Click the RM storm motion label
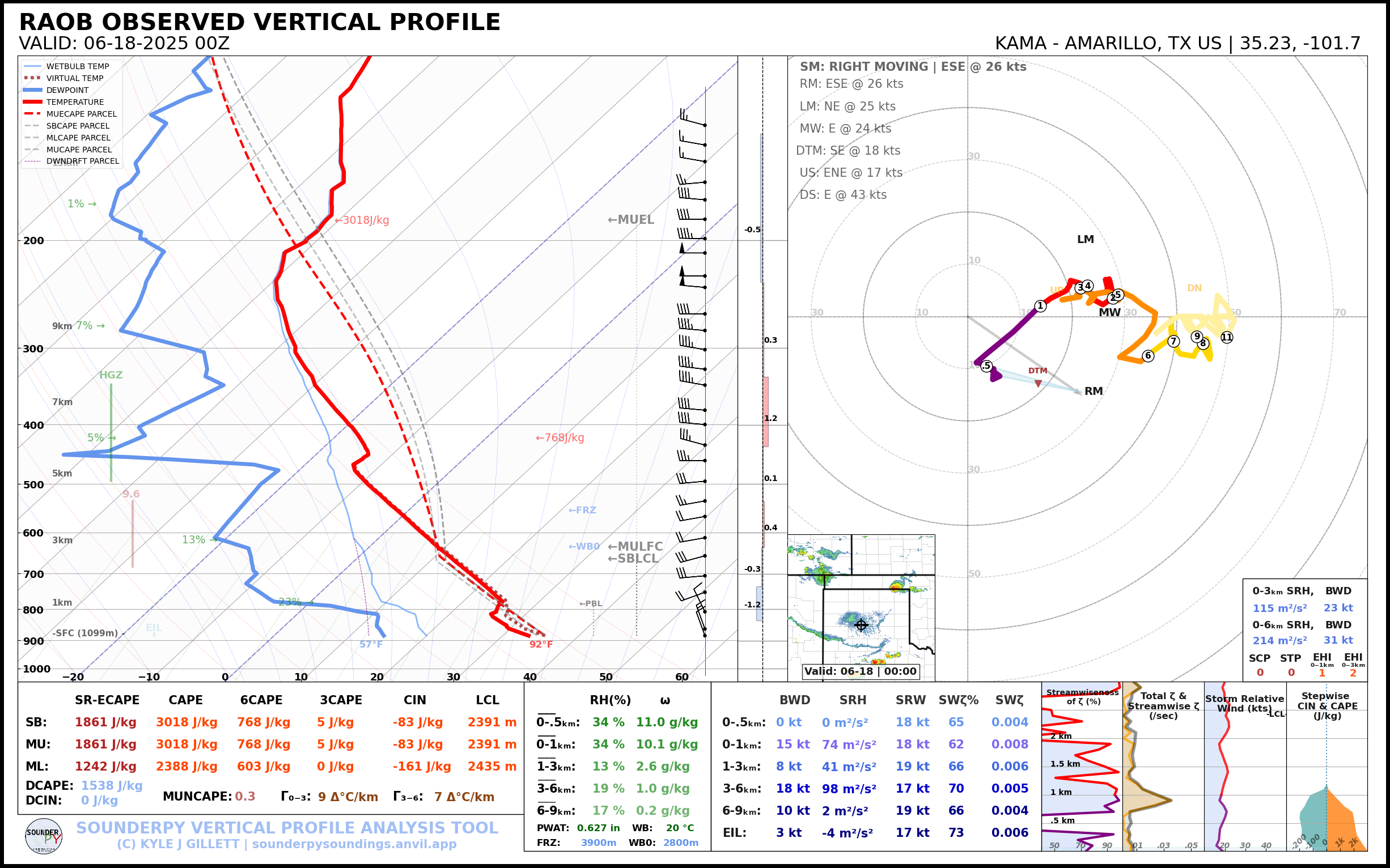The image size is (1390, 868). [1093, 391]
